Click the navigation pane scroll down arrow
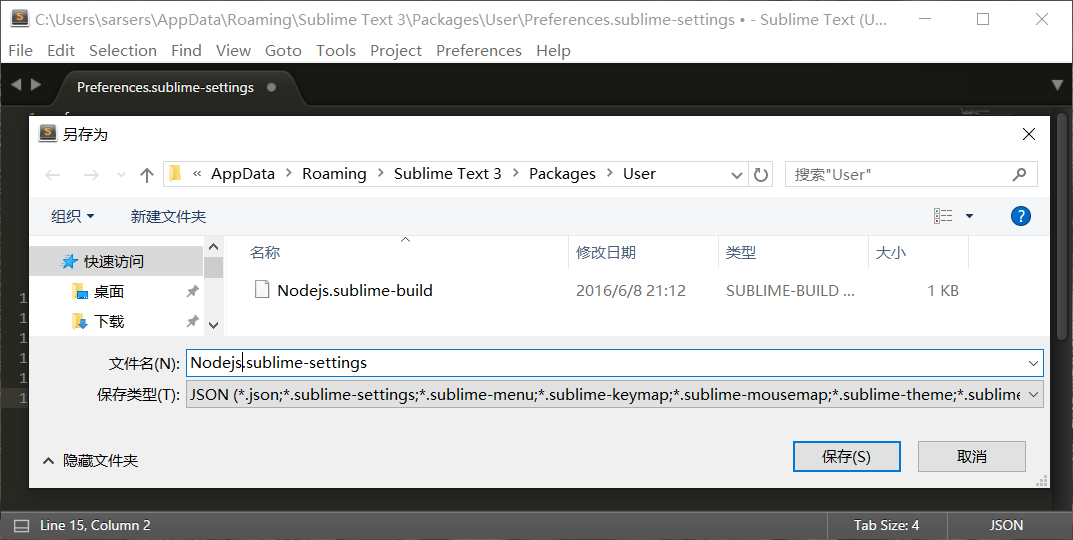Image resolution: width=1073 pixels, height=540 pixels. 213,325
